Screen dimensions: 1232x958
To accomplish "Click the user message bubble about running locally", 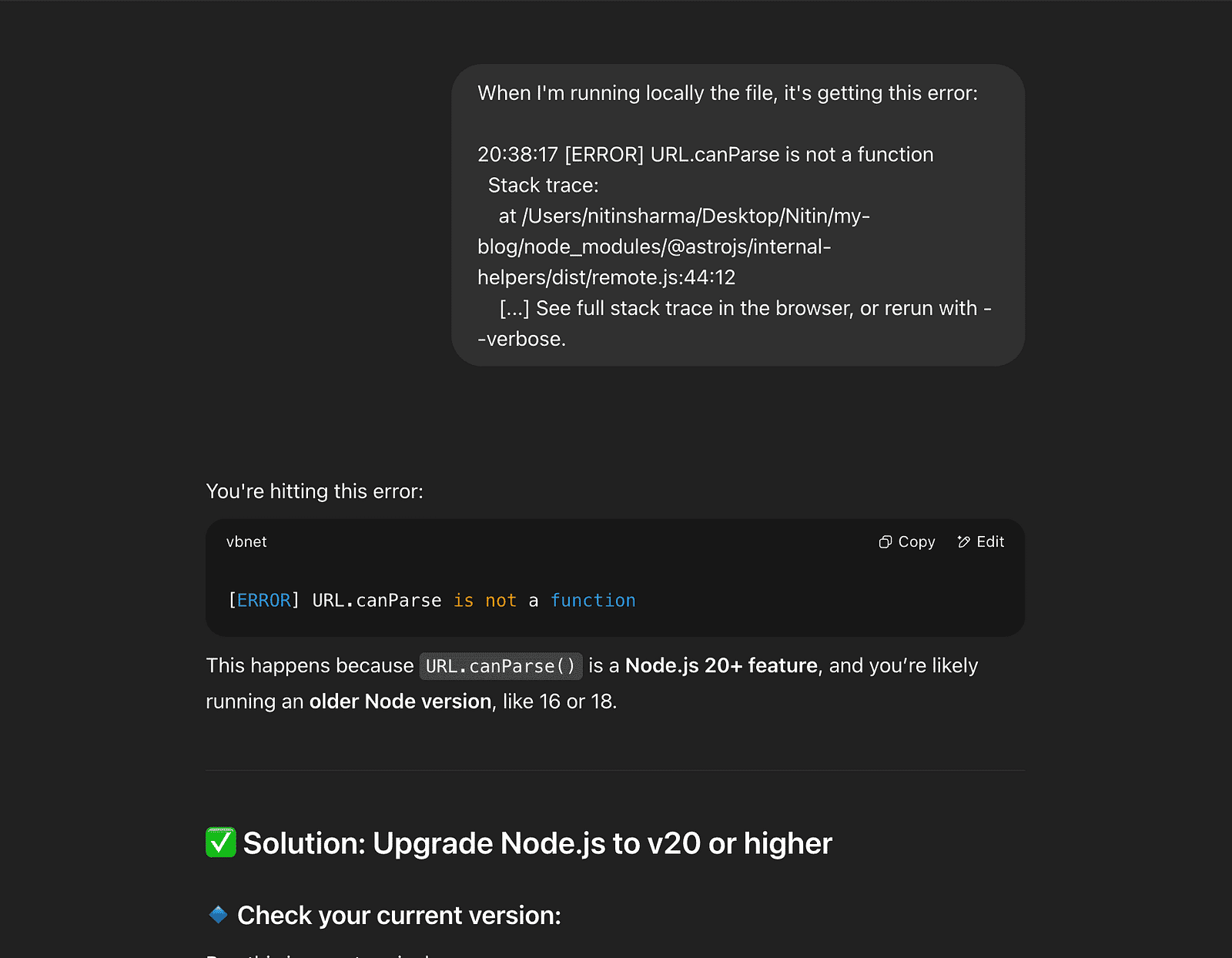I will 738,215.
